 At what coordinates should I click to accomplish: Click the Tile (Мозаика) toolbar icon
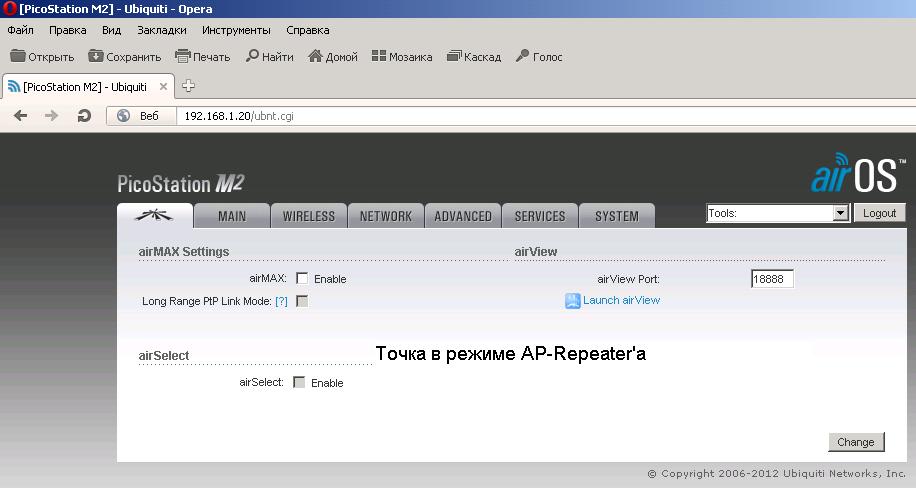click(x=379, y=56)
